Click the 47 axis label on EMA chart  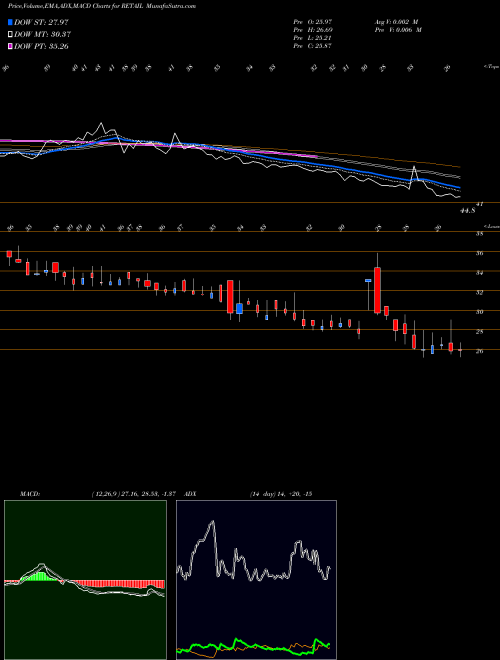tap(480, 204)
